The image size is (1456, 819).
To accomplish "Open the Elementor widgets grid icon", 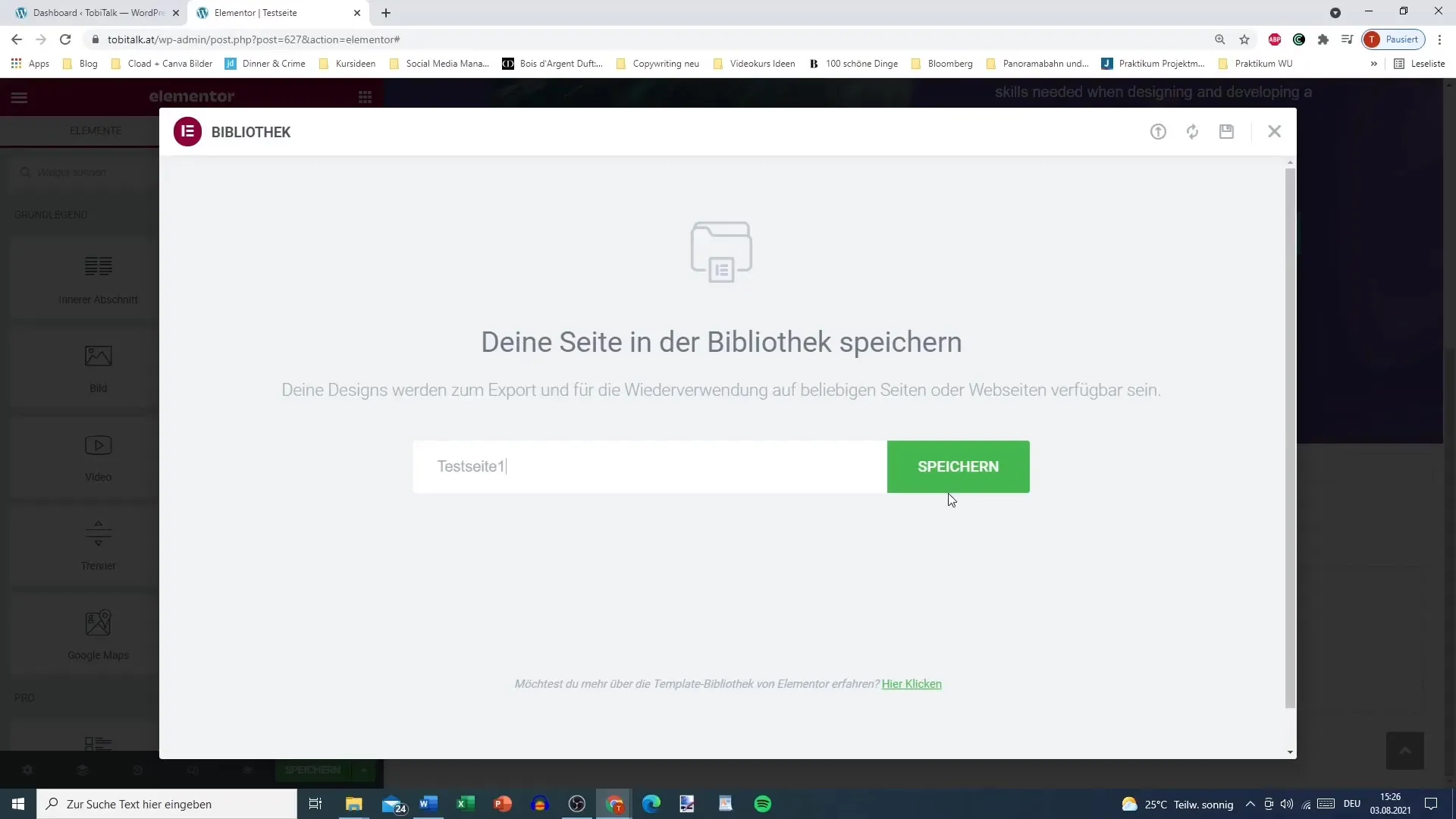I will click(x=365, y=97).
